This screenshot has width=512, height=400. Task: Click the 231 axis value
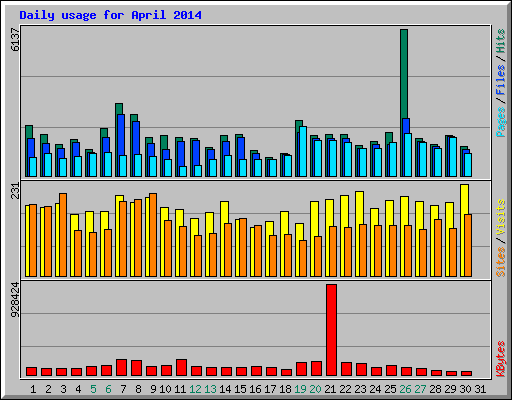(x=15, y=191)
